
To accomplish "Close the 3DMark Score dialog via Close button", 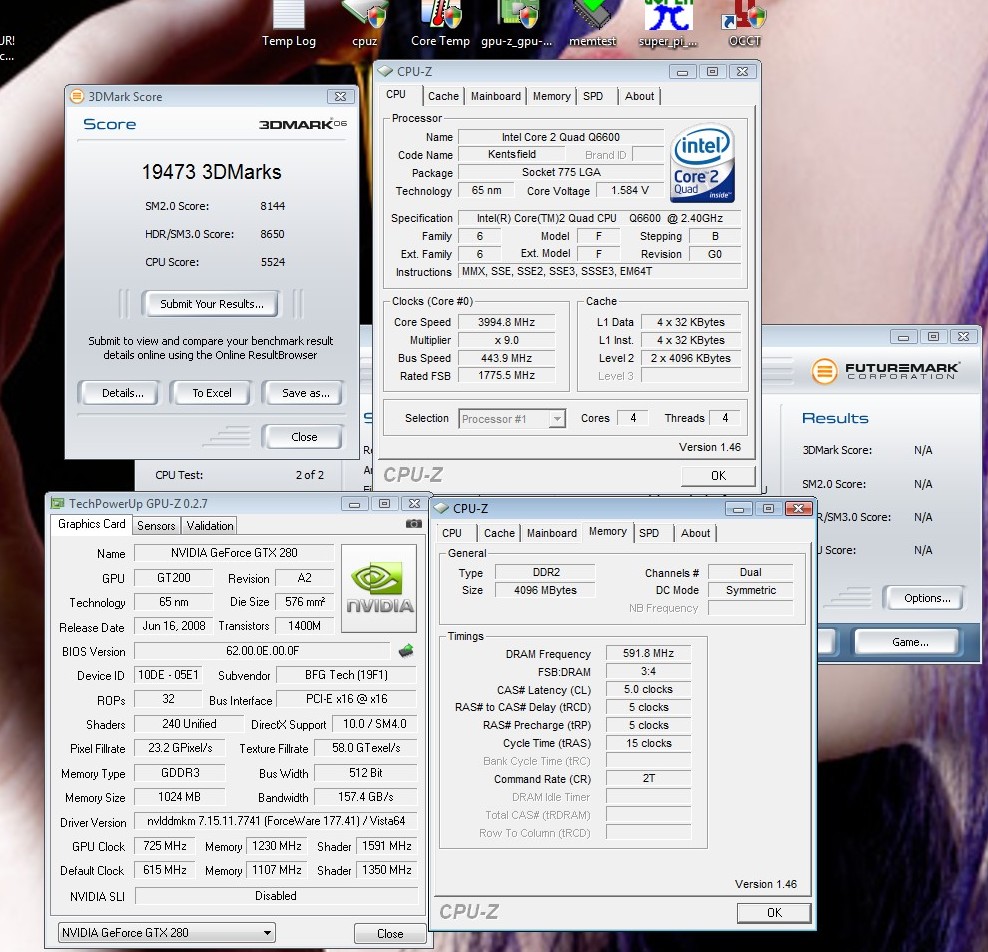I will 304,437.
